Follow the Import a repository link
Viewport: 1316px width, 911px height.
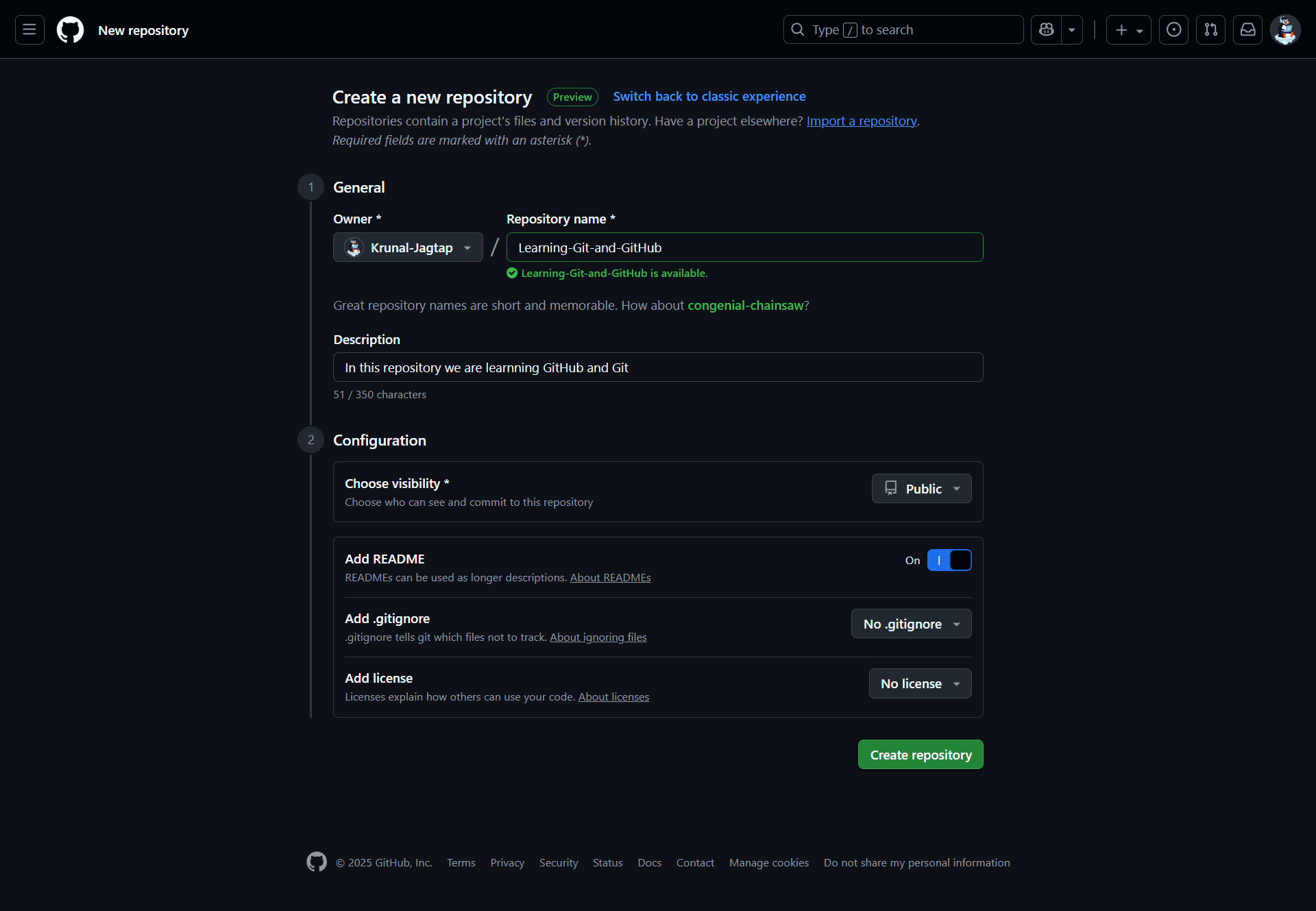(862, 121)
